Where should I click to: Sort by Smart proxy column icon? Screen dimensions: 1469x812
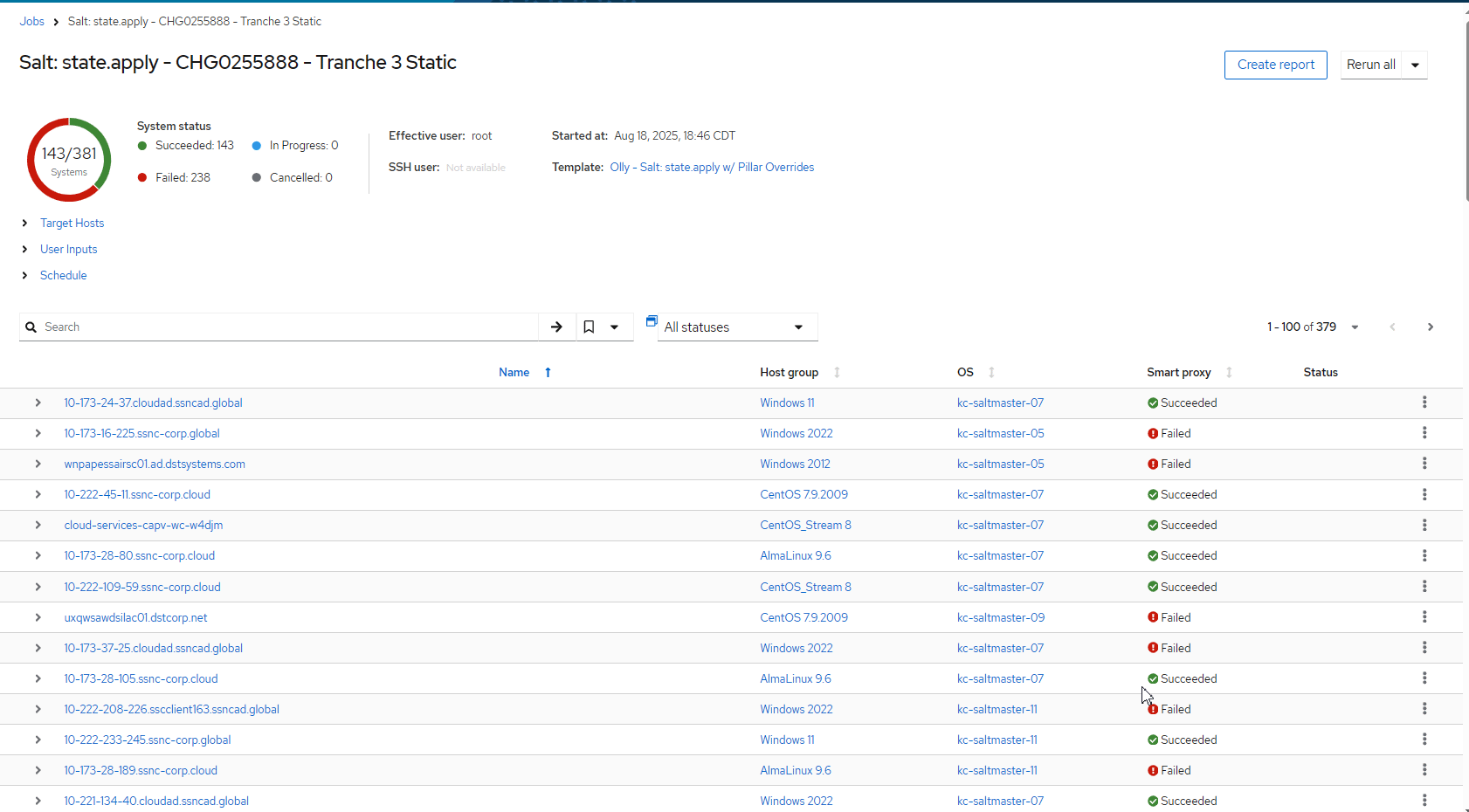(1229, 372)
